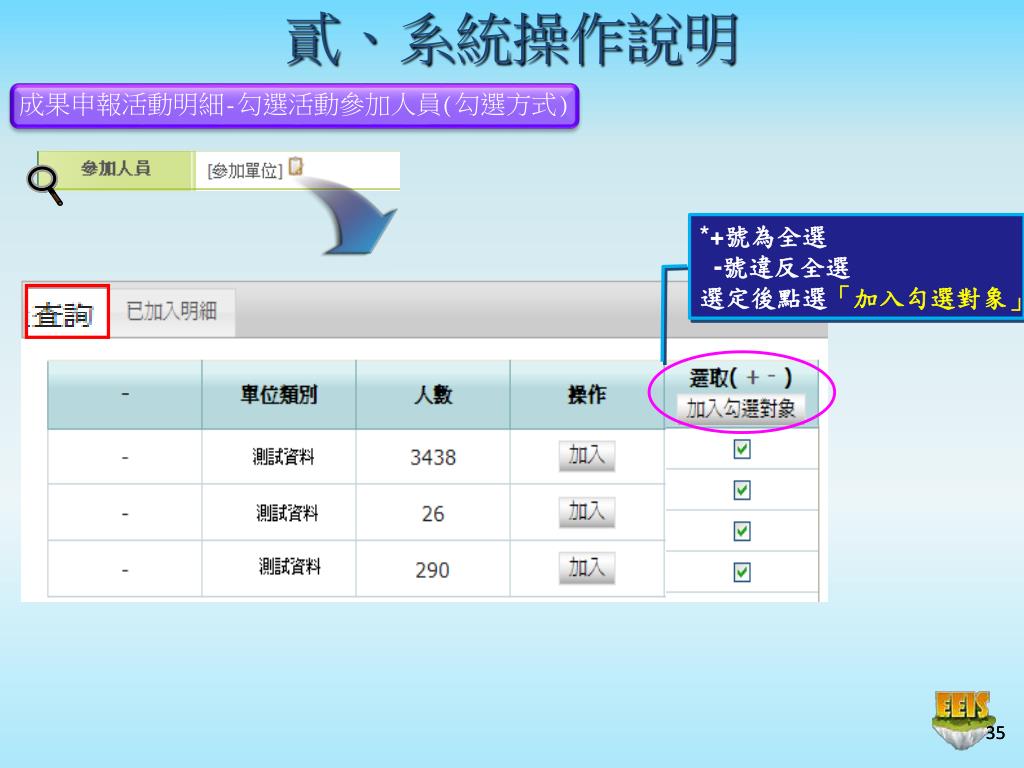Click the 參加人員 label
Screen dimensions: 1024x768
pos(116,168)
